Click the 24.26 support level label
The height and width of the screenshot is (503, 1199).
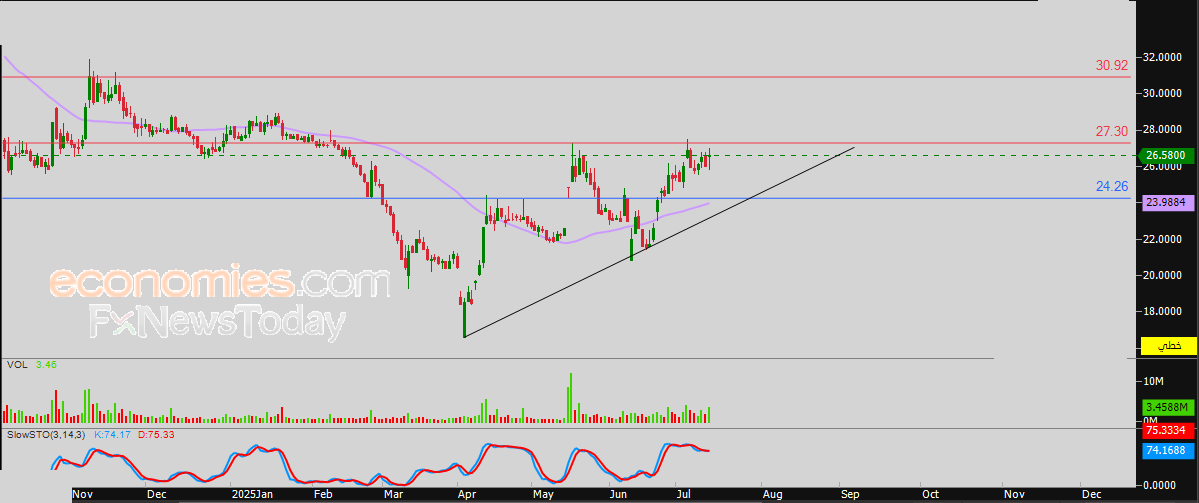[x=1112, y=186]
